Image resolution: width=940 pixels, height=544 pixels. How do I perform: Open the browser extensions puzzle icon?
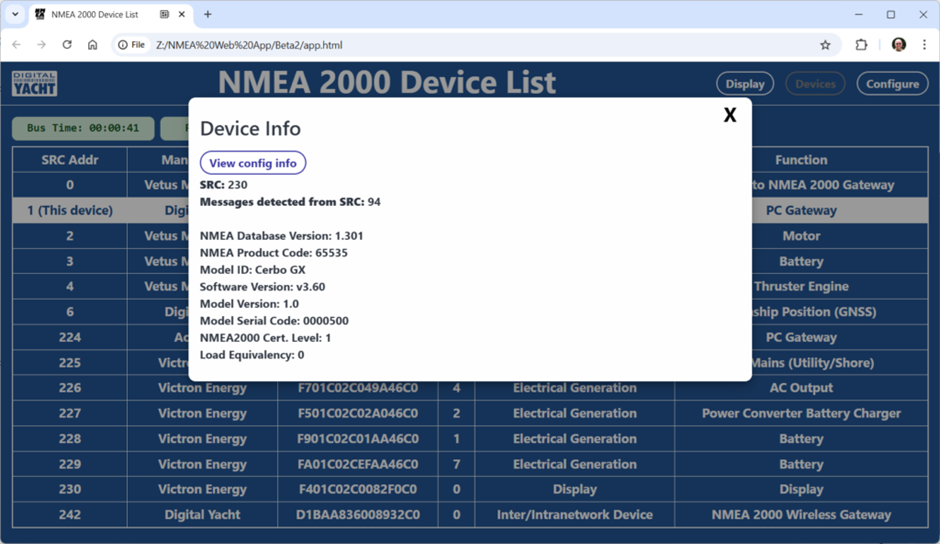coord(861,45)
